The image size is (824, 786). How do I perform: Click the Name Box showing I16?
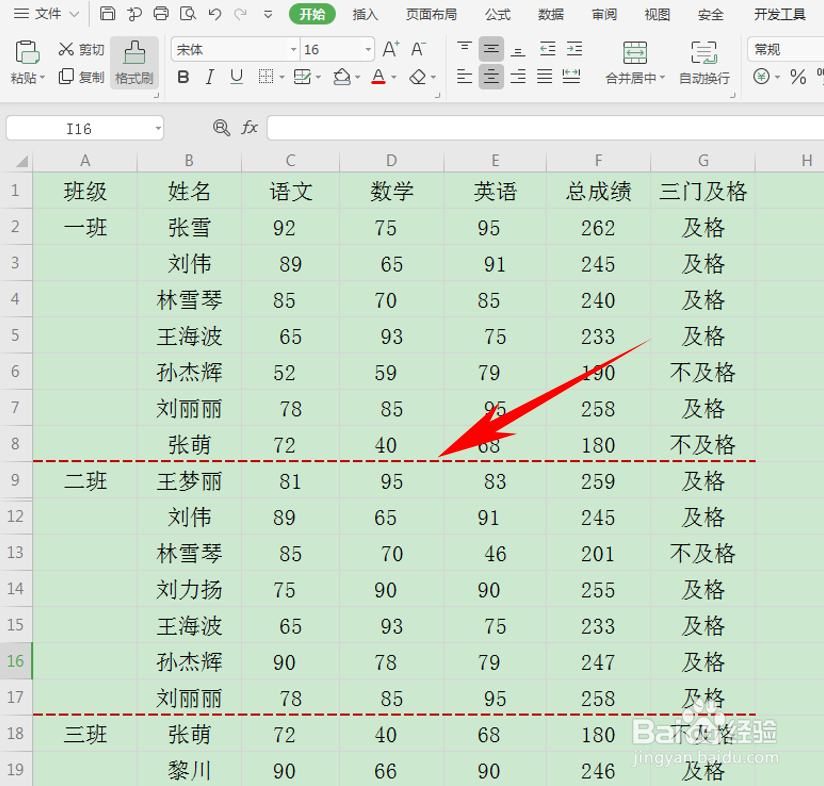[79, 128]
